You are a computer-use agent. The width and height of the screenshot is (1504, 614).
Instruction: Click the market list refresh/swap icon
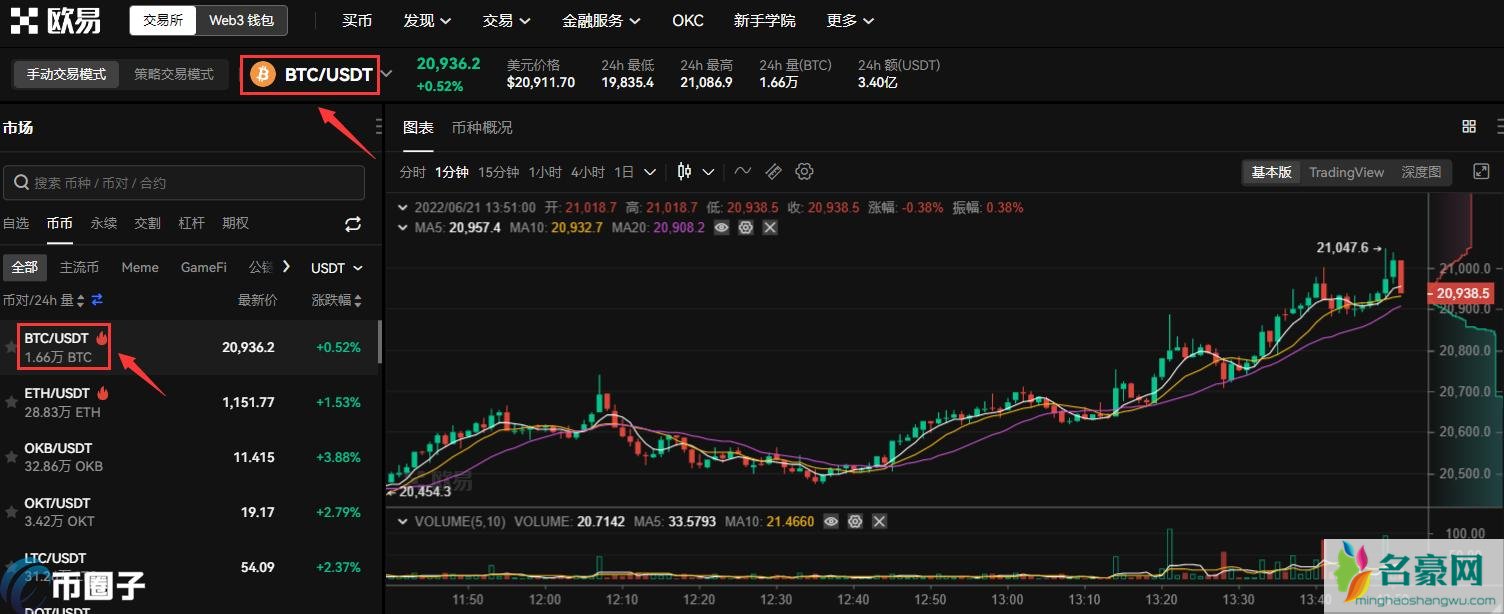pyautogui.click(x=353, y=224)
